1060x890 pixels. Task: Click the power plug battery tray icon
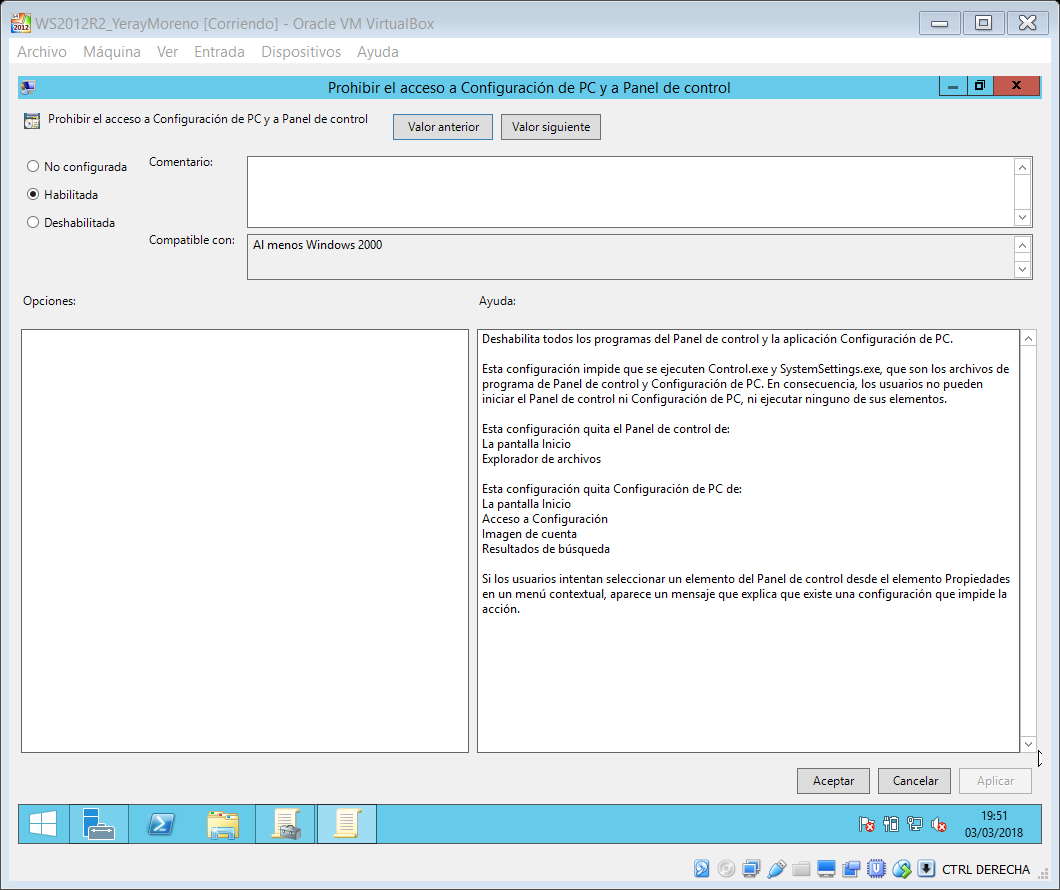pos(890,824)
